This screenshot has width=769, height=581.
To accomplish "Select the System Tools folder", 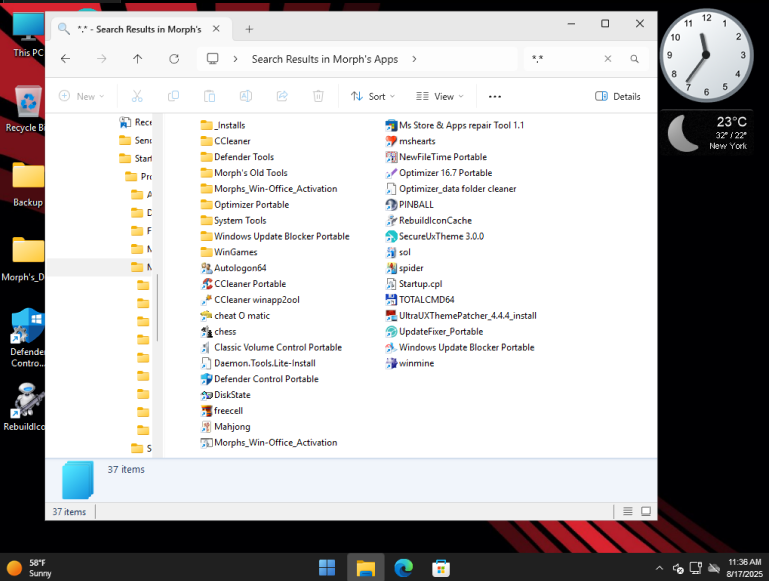I will [233, 221].
